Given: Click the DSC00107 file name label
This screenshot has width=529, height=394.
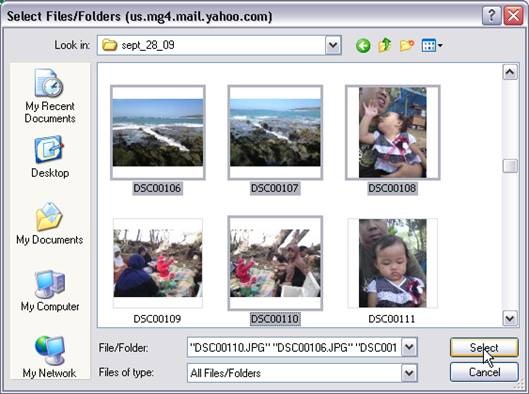Looking at the screenshot, I should [x=275, y=188].
